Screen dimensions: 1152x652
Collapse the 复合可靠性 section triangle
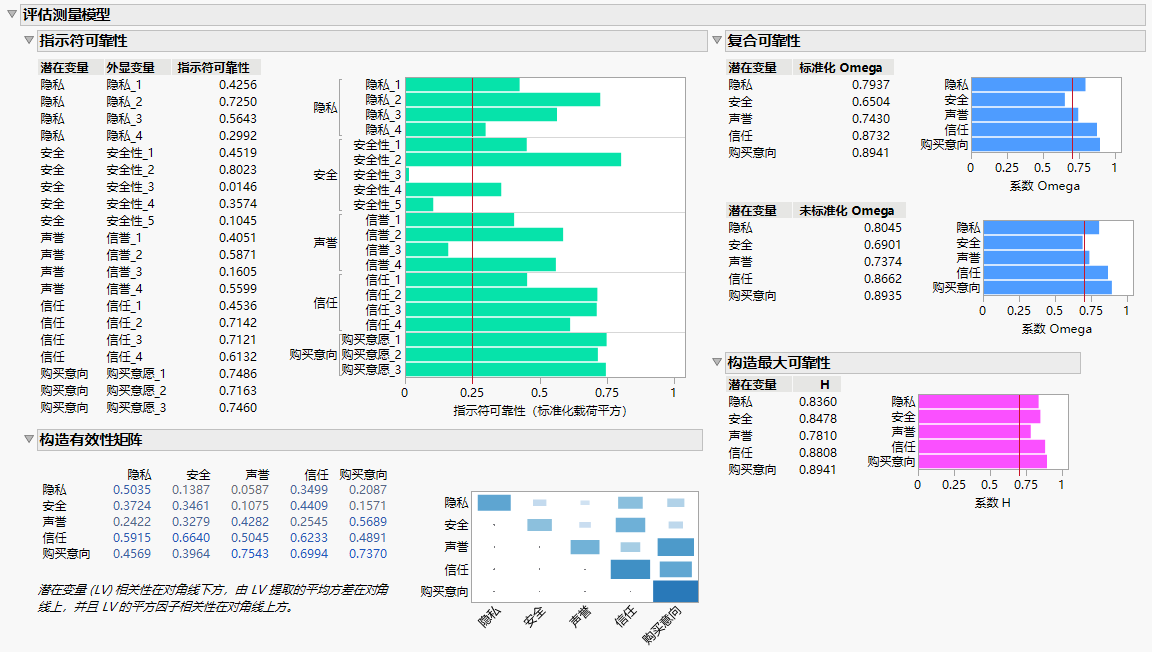coord(717,40)
